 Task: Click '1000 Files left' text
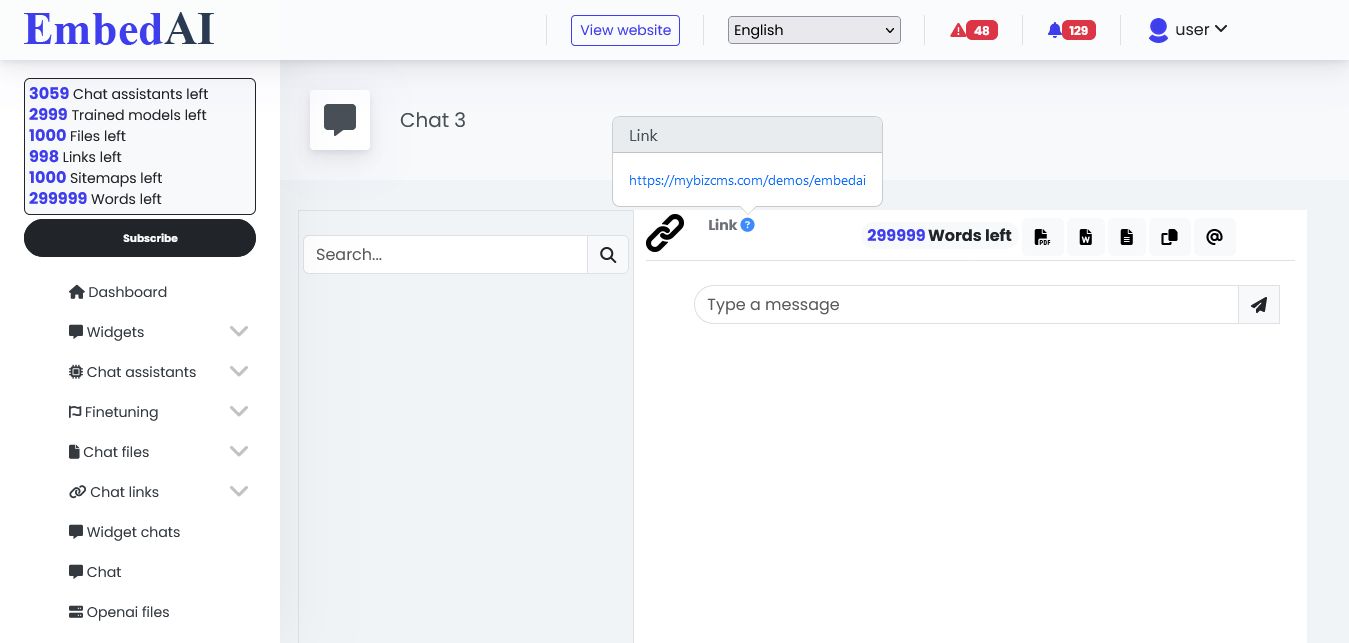point(78,136)
